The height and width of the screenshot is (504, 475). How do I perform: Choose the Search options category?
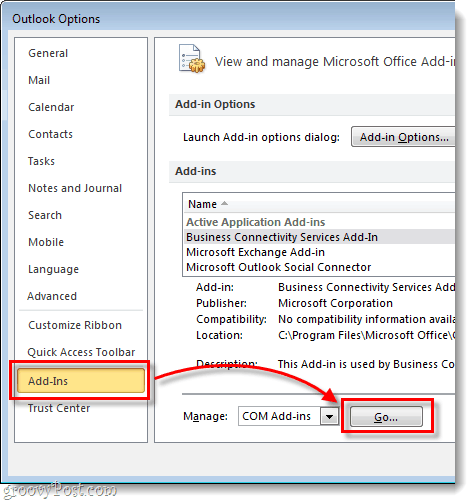(45, 215)
